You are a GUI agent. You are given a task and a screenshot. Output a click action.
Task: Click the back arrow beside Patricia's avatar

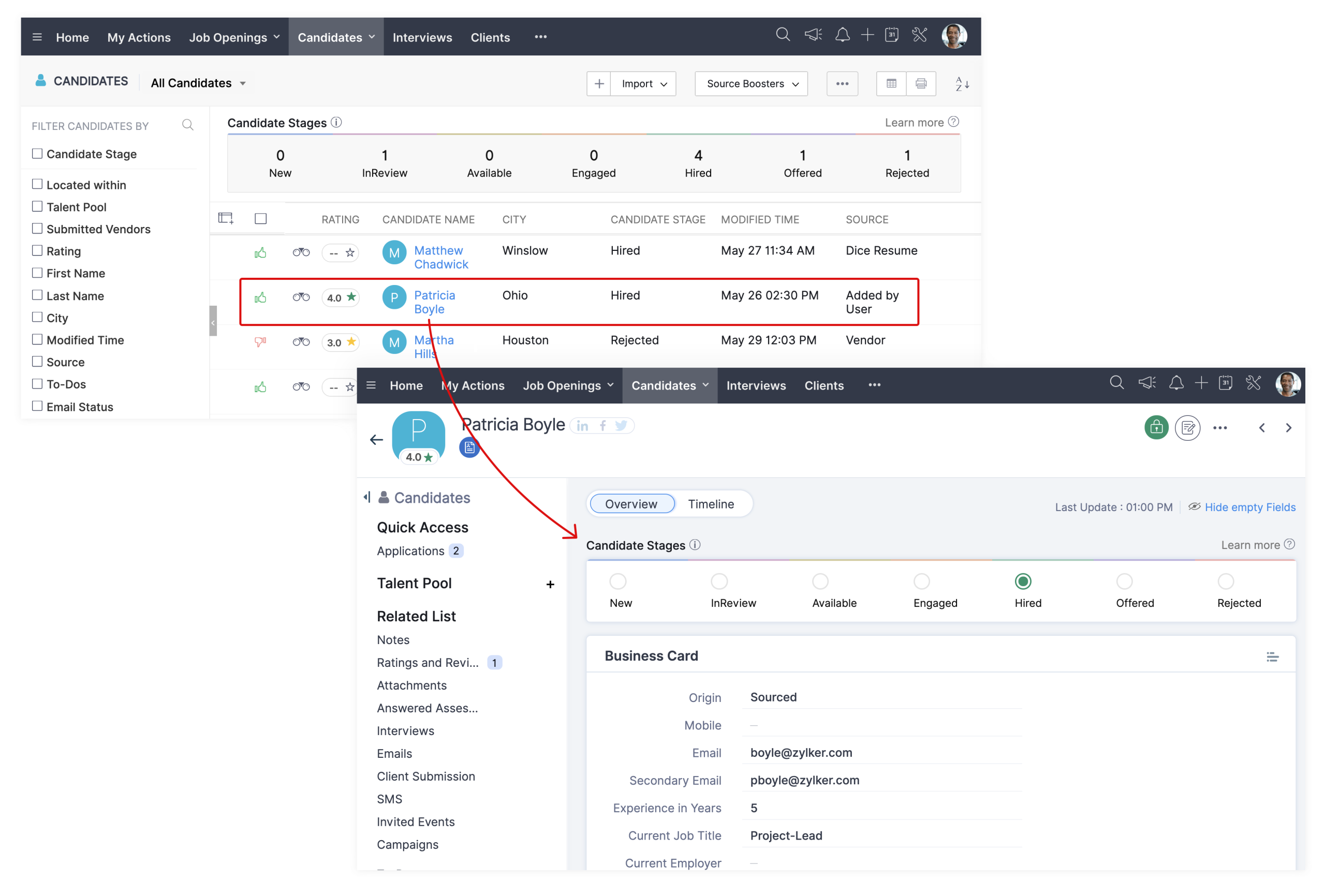point(376,439)
